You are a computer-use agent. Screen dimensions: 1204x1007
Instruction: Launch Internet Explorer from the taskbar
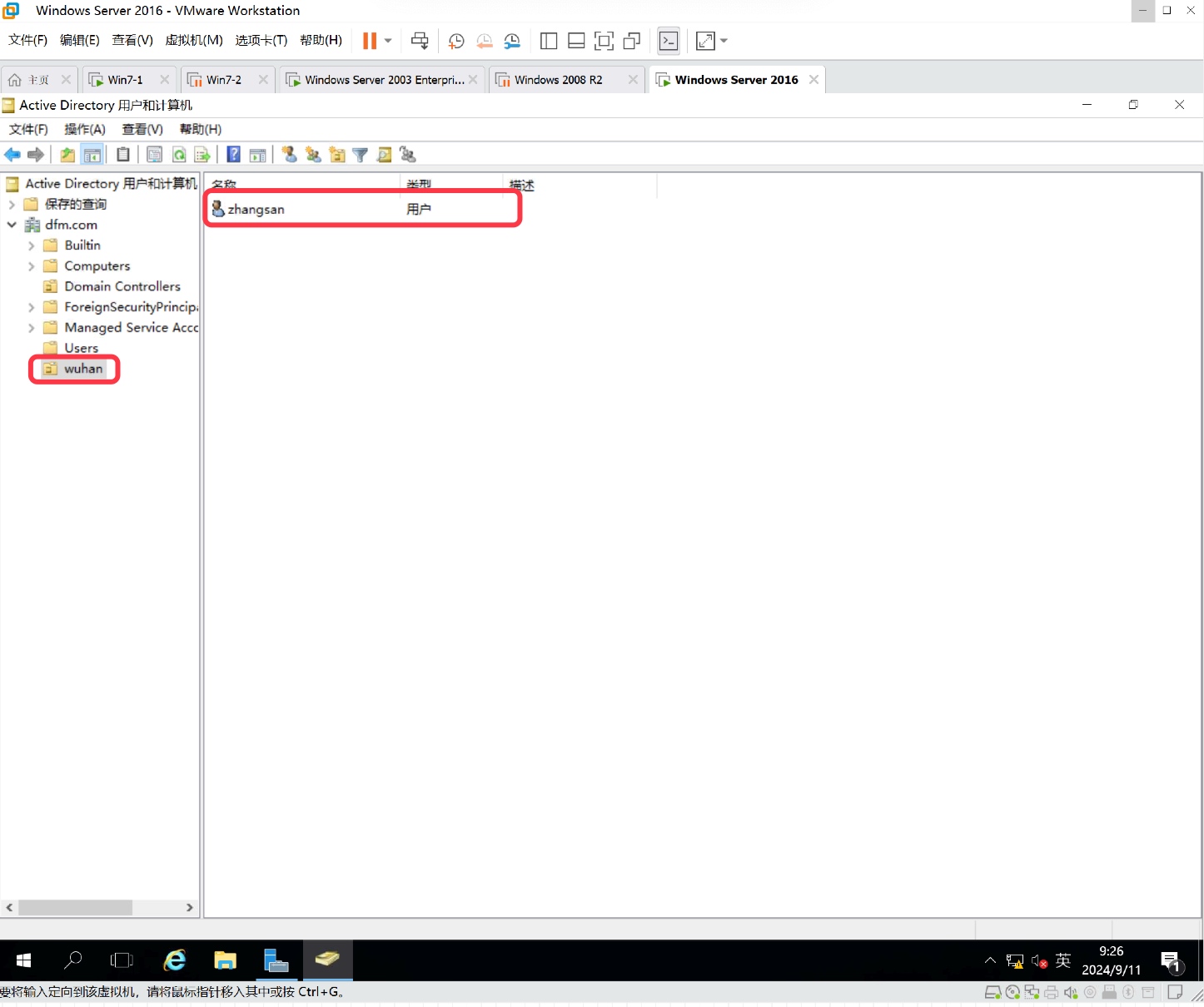pyautogui.click(x=175, y=960)
